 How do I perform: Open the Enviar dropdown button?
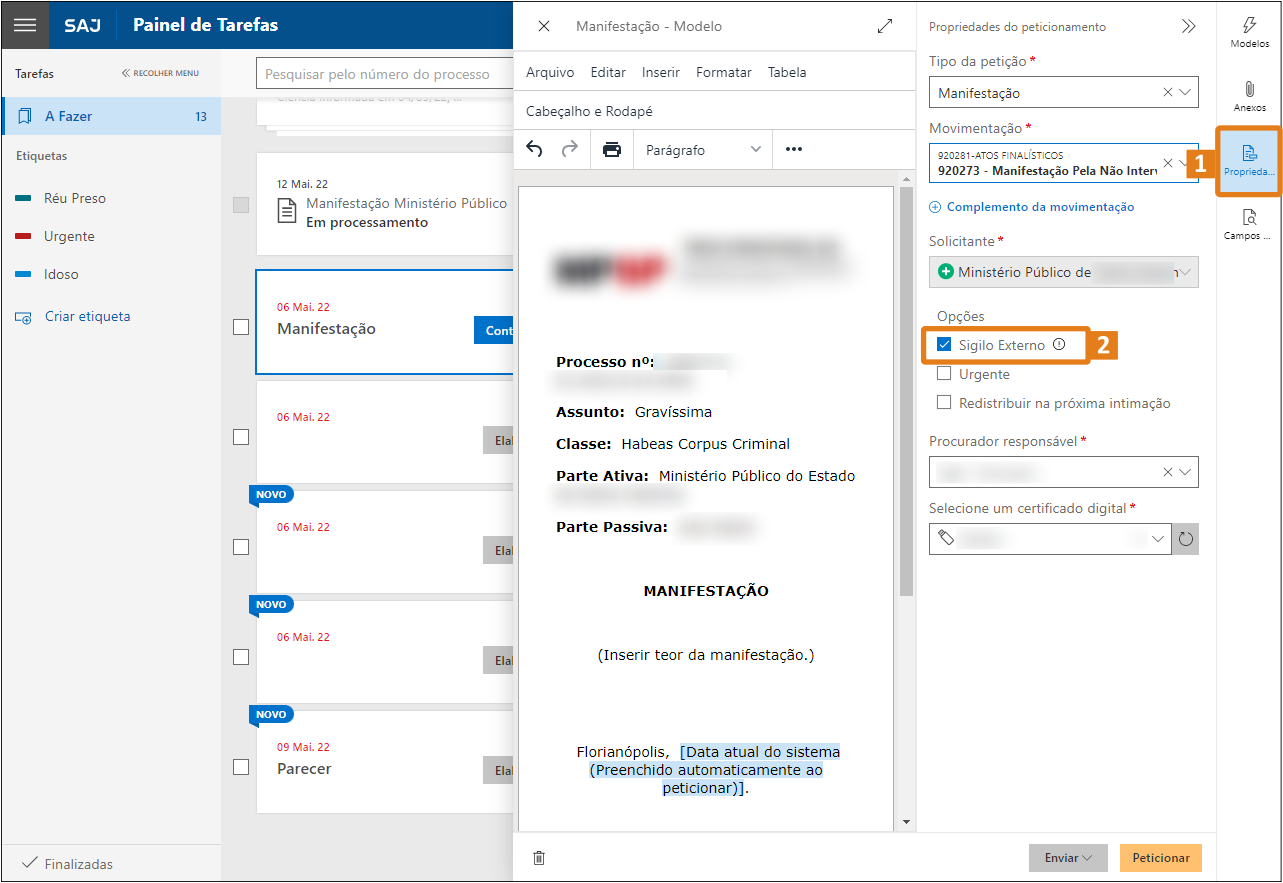coord(1068,858)
